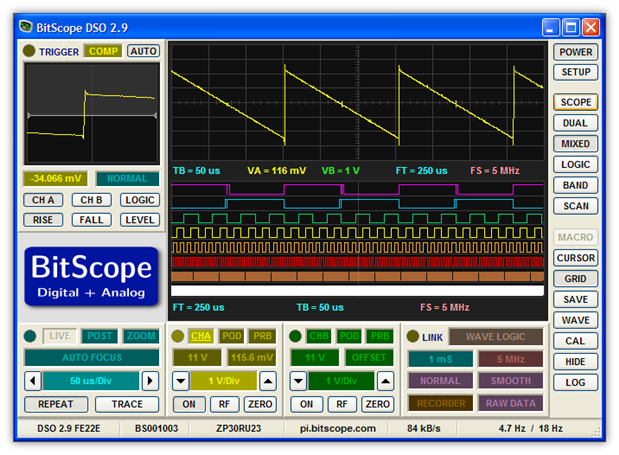
Task: Click the TRACE button
Action: tap(127, 404)
